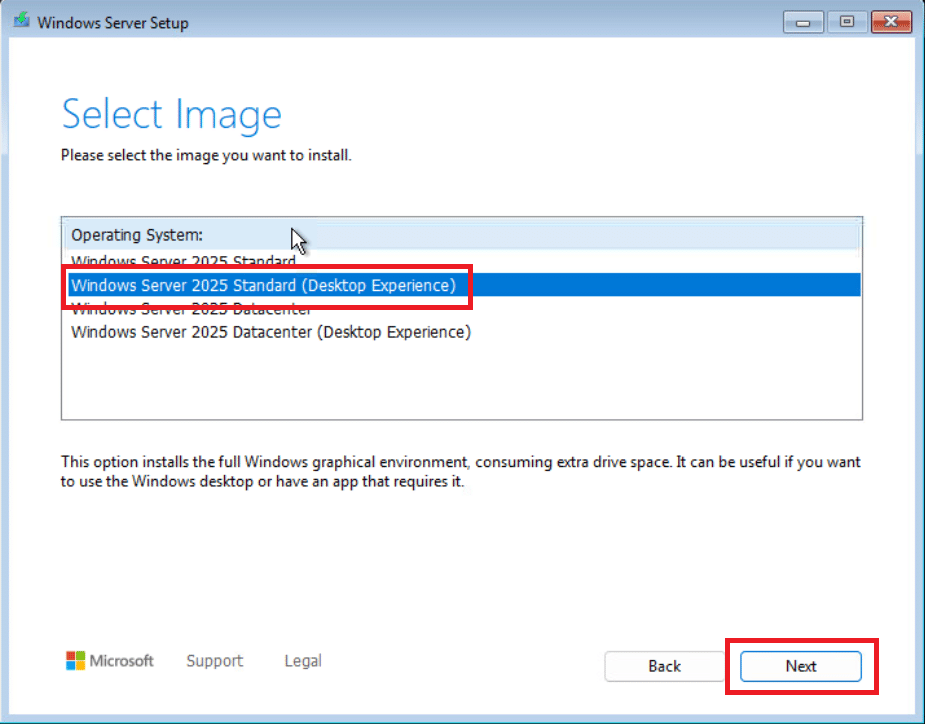
Task: Click empty area inside the image list
Action: pos(461,381)
